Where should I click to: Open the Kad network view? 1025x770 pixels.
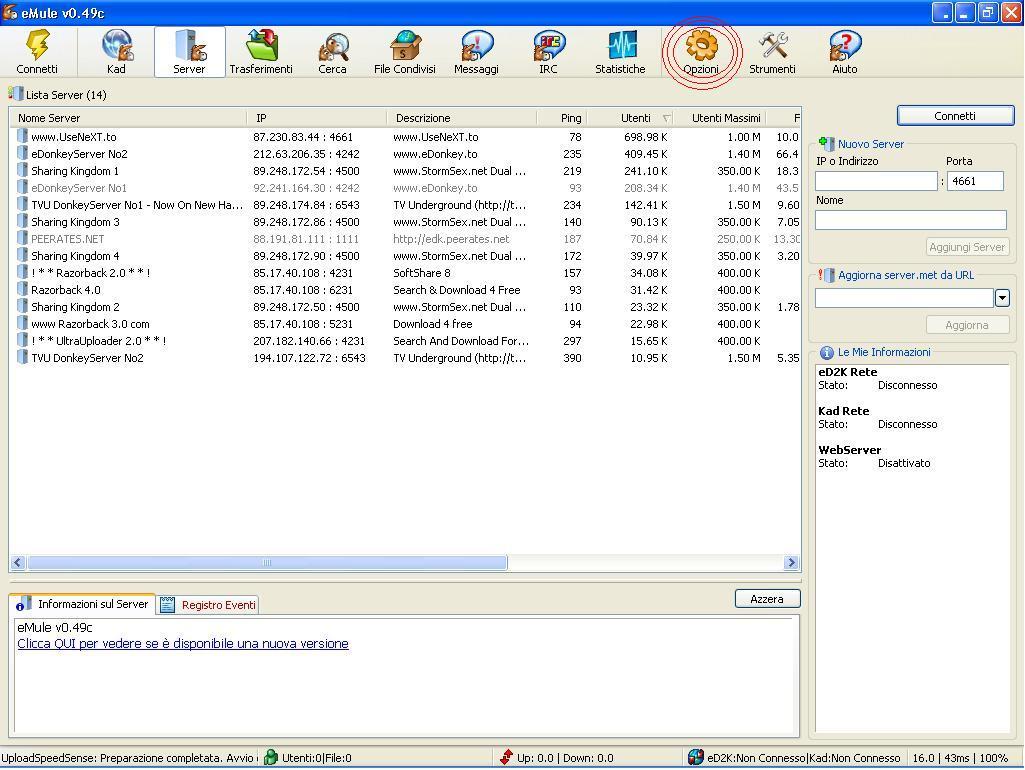pos(116,52)
